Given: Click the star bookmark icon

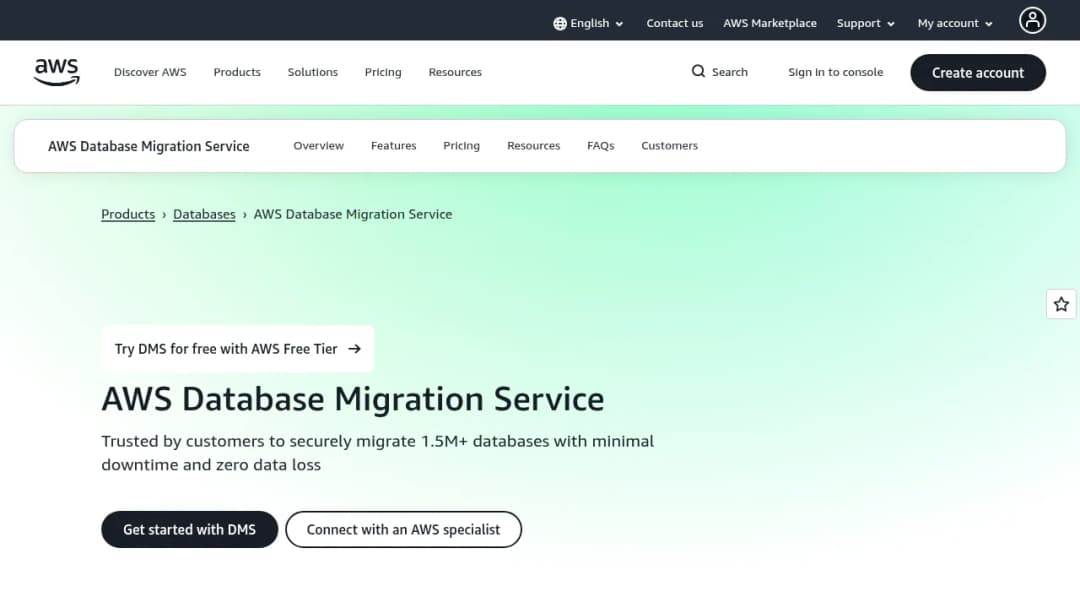Looking at the screenshot, I should [x=1061, y=304].
